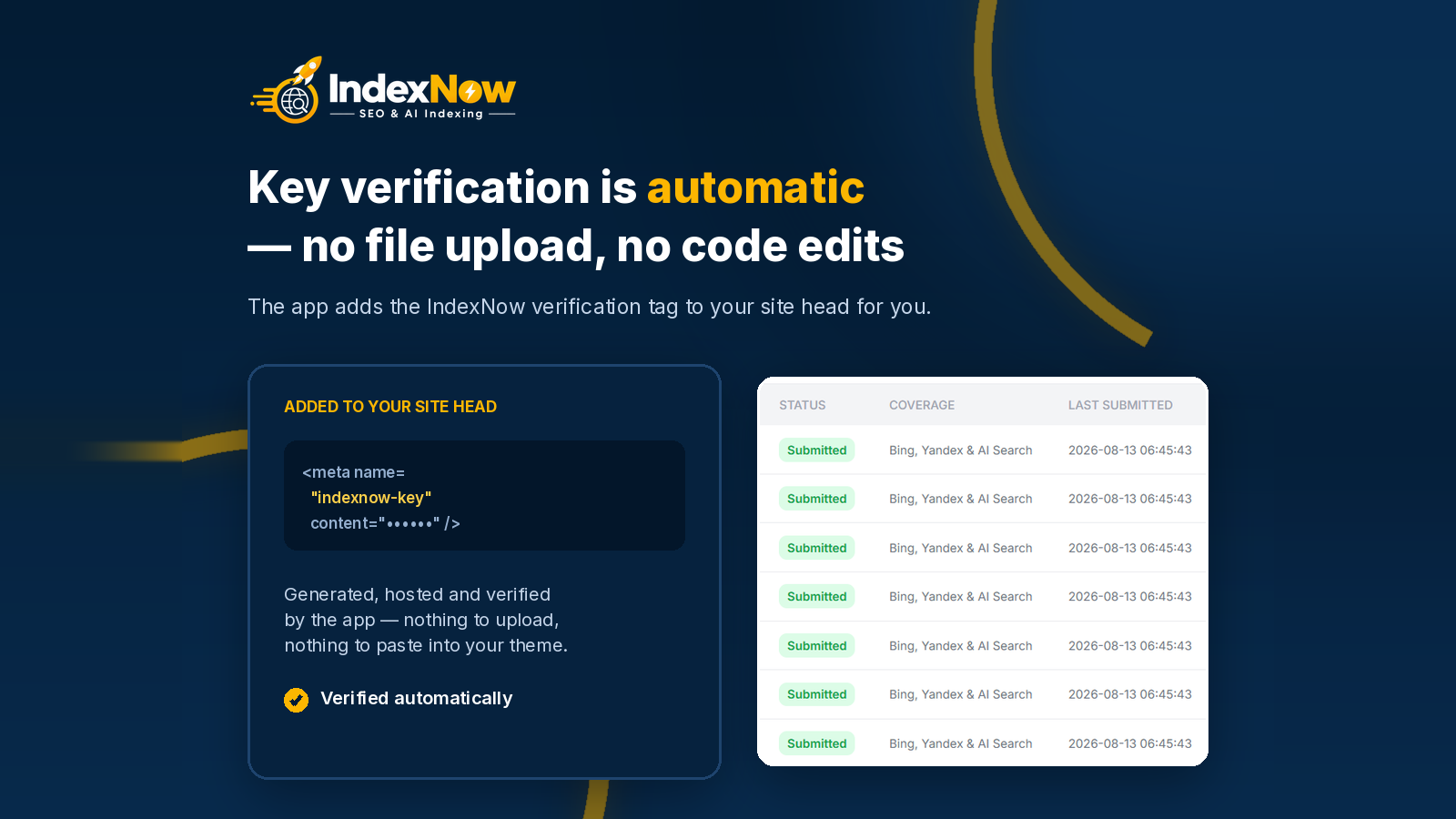
Task: Click the last row's 2026-08-13 06:45:43 timestamp
Action: [1130, 743]
